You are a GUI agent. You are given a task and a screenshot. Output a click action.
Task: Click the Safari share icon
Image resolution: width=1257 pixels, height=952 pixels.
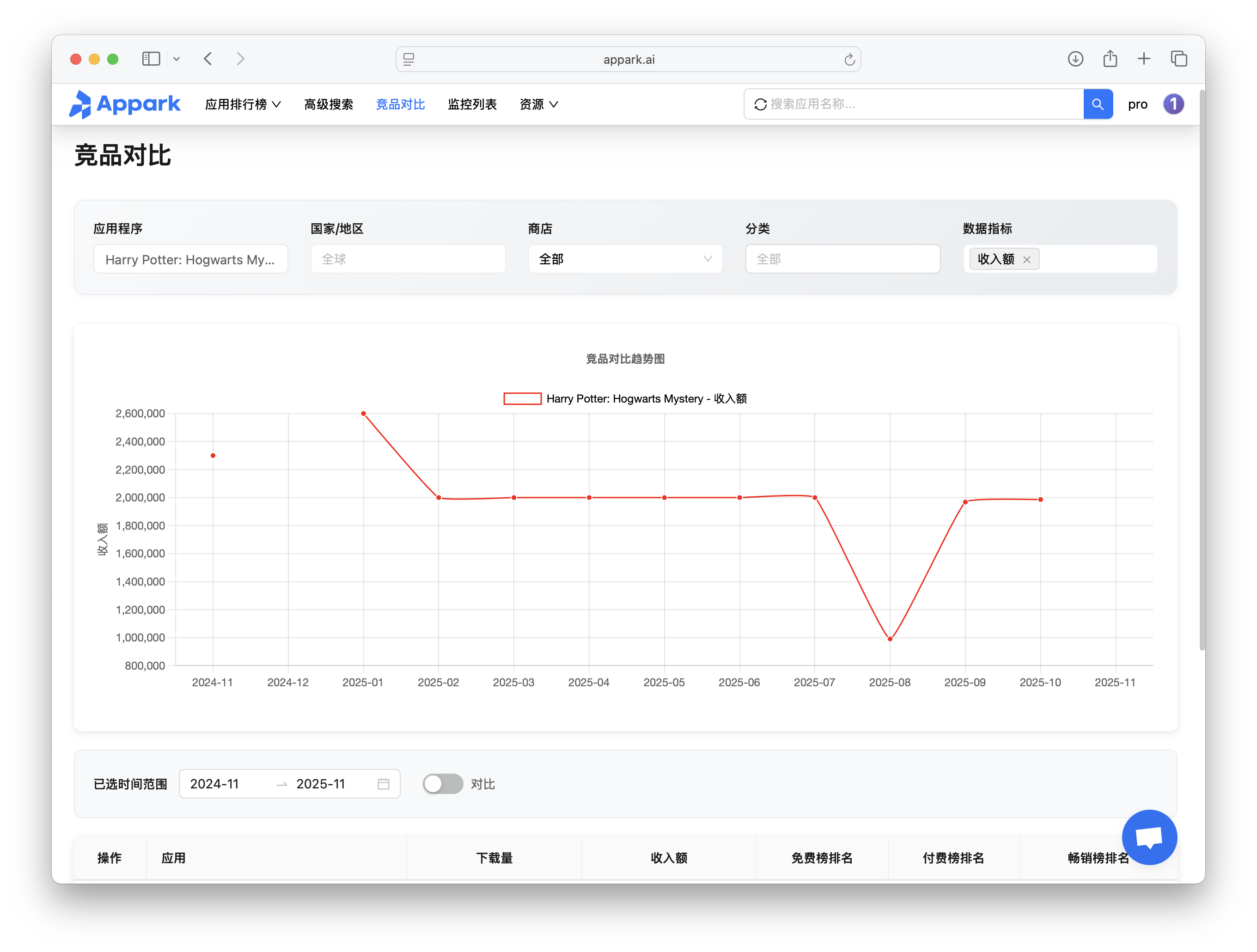[1110, 59]
